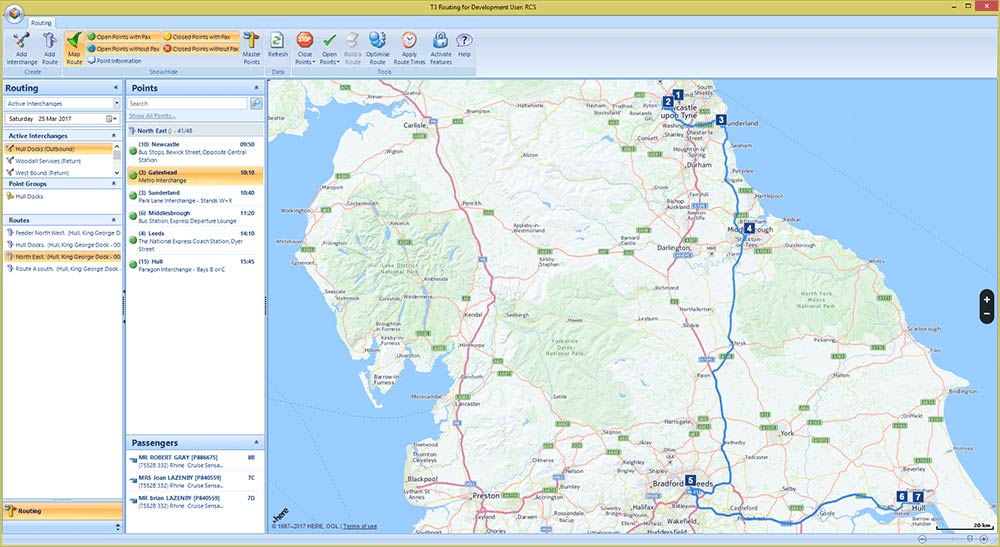
Task: Toggle the Map Route button
Action: point(74,48)
